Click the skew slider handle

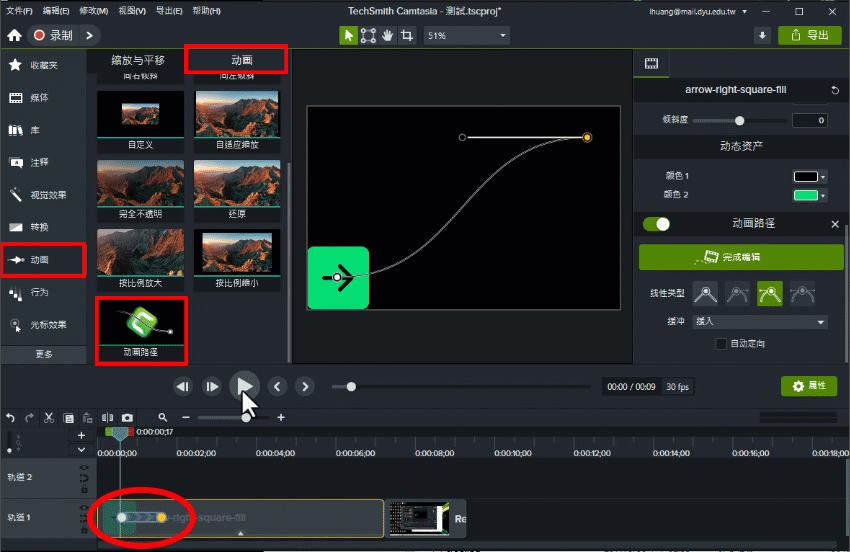click(x=739, y=120)
